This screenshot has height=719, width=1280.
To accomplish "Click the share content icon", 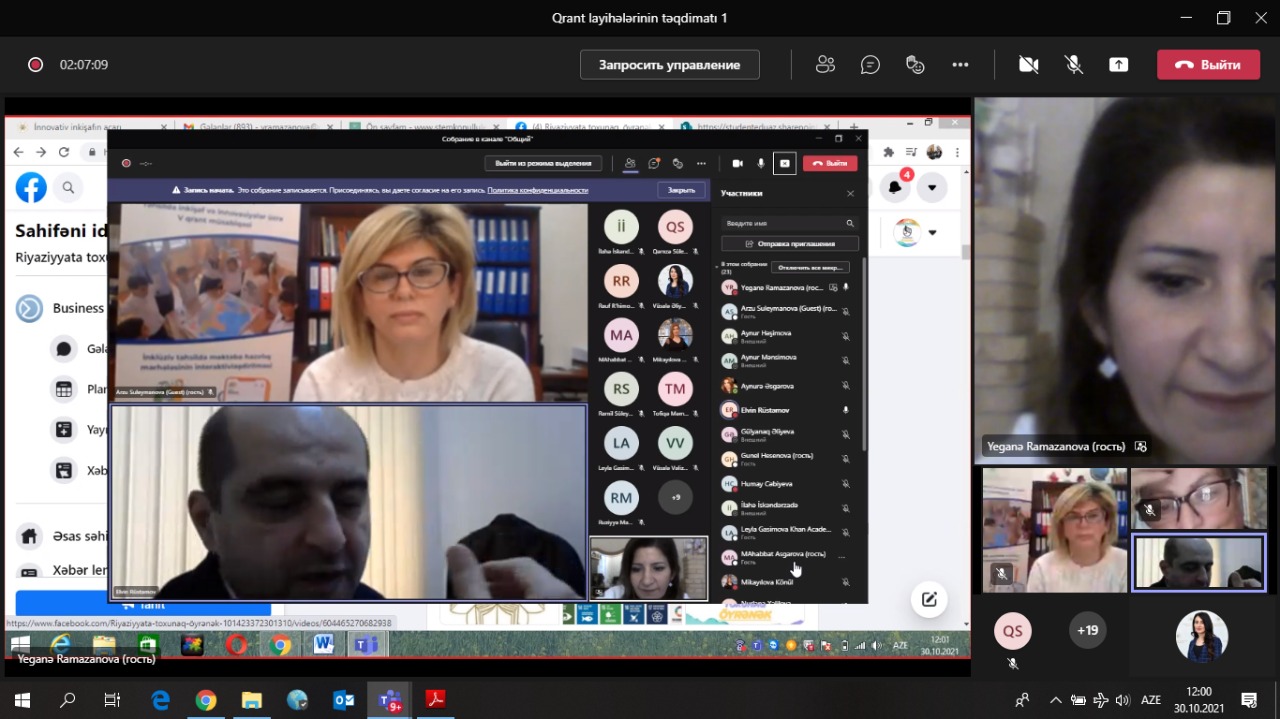I will coord(1118,65).
